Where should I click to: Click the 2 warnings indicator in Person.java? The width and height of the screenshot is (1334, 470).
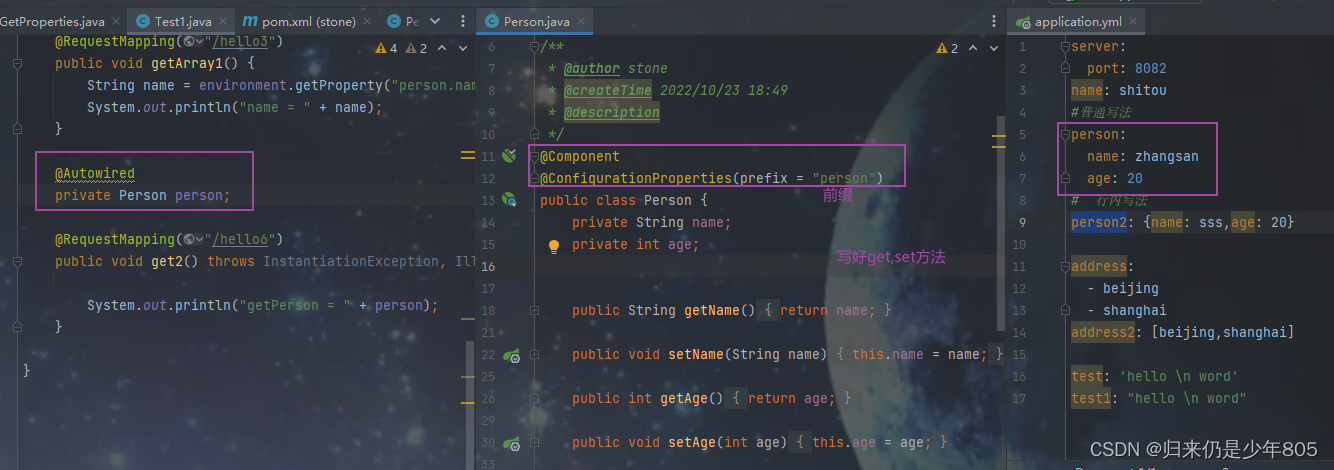pos(948,48)
